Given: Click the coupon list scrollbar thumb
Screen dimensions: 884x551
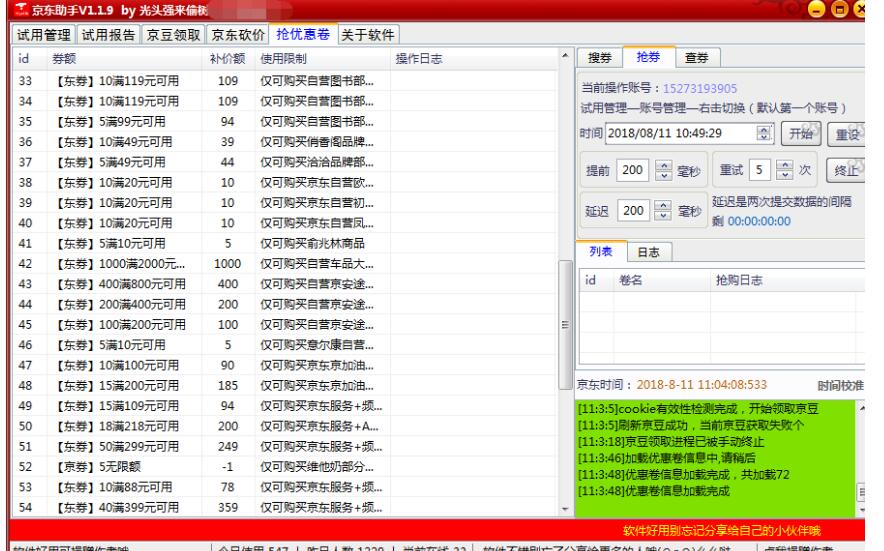Looking at the screenshot, I should point(565,325).
